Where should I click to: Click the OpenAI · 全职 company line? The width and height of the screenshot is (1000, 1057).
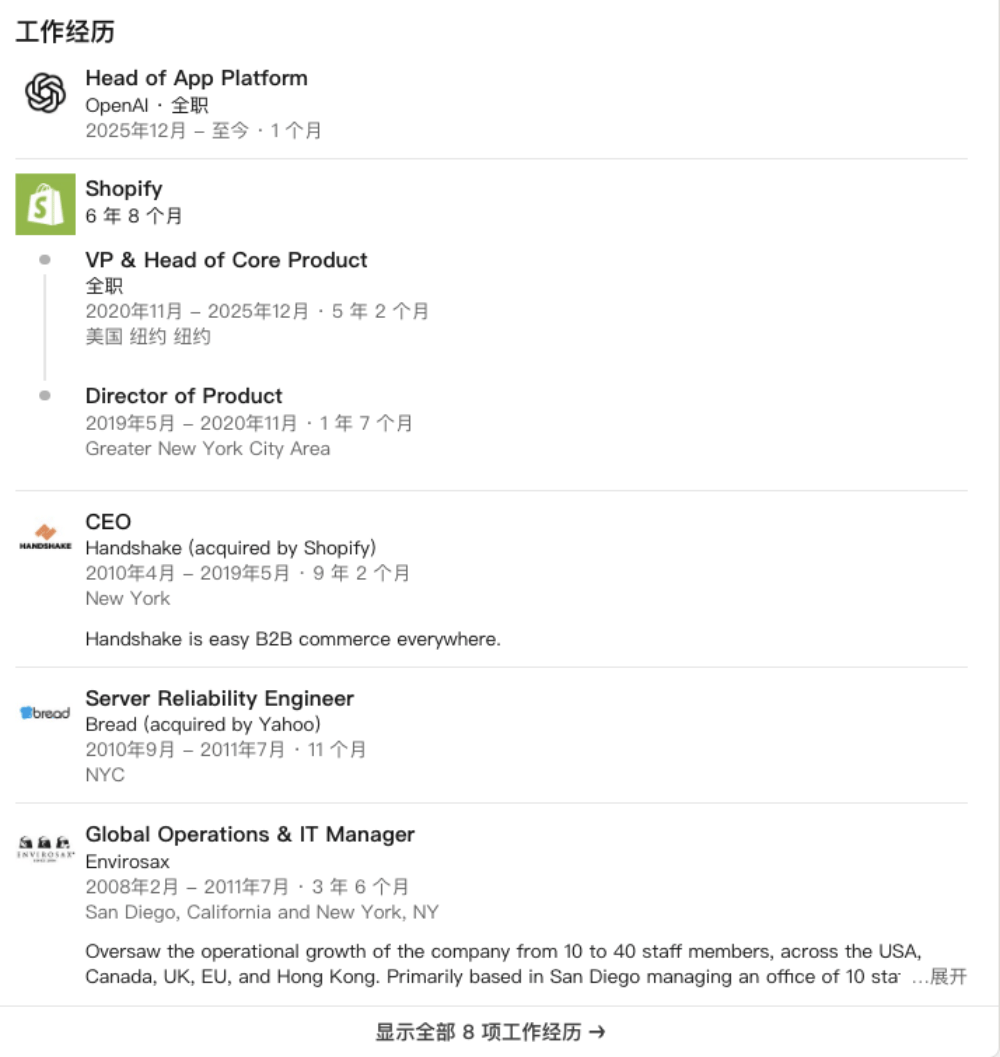tap(146, 105)
